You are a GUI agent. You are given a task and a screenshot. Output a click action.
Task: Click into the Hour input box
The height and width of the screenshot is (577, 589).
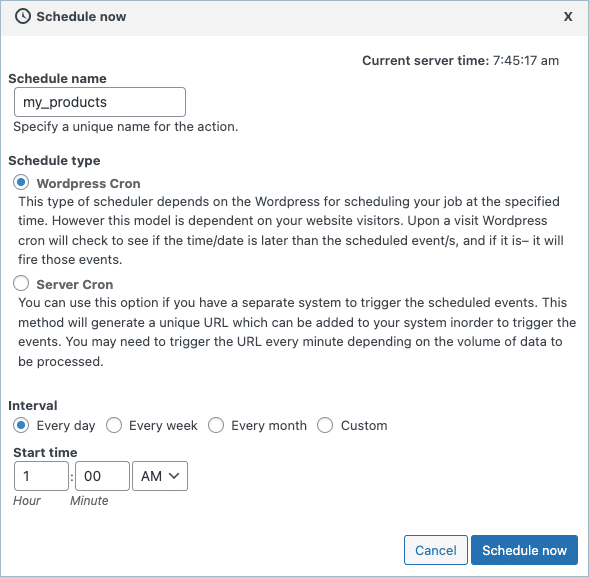coord(41,476)
